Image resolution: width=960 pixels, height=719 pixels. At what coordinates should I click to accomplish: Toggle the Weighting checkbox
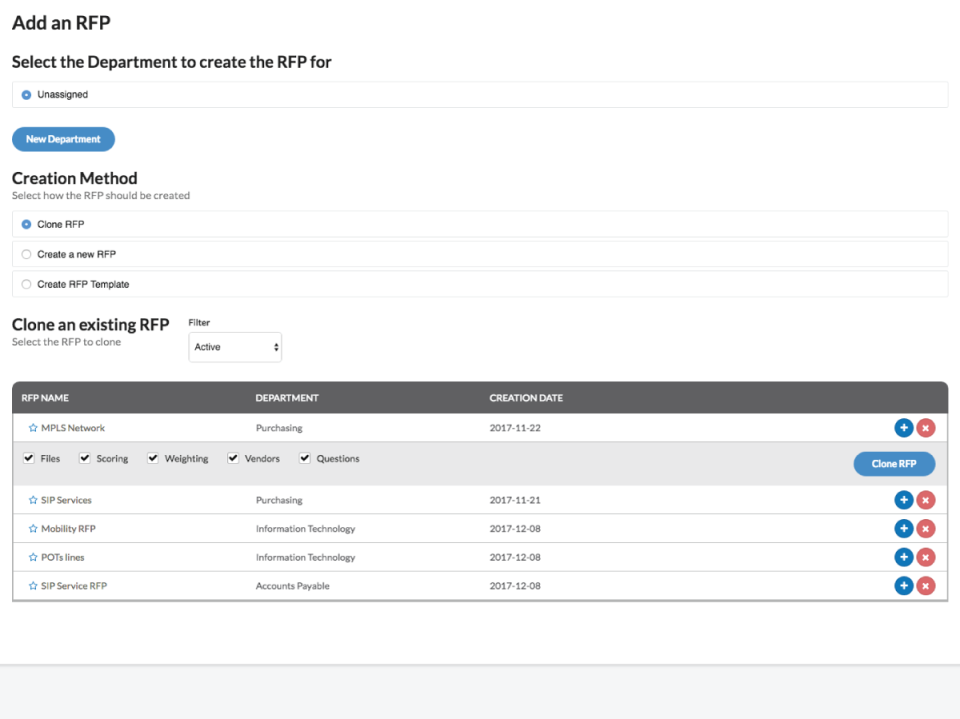coord(153,459)
